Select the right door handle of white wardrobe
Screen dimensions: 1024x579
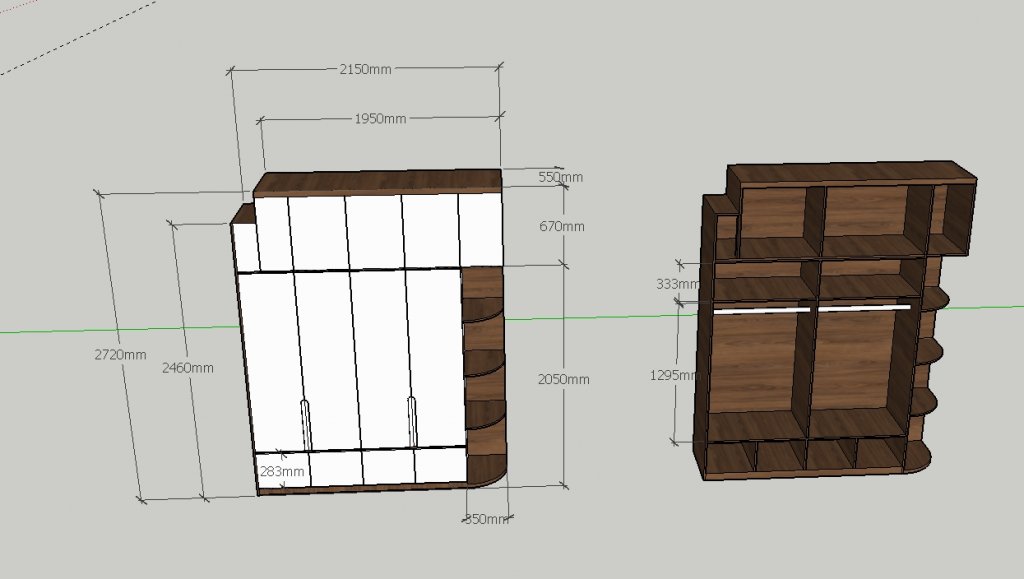[412, 422]
